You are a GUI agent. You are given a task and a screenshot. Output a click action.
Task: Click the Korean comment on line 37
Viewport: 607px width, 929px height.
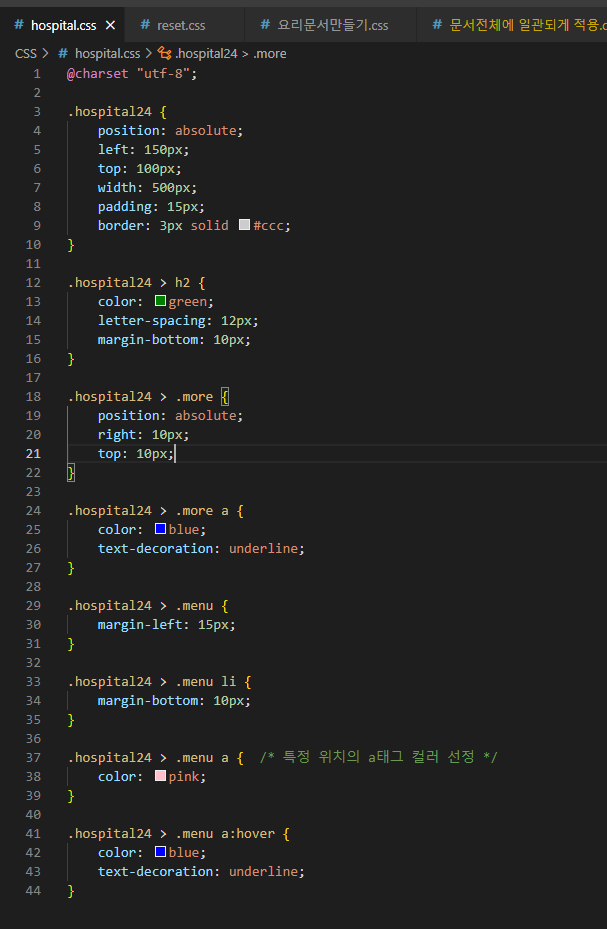click(x=379, y=757)
